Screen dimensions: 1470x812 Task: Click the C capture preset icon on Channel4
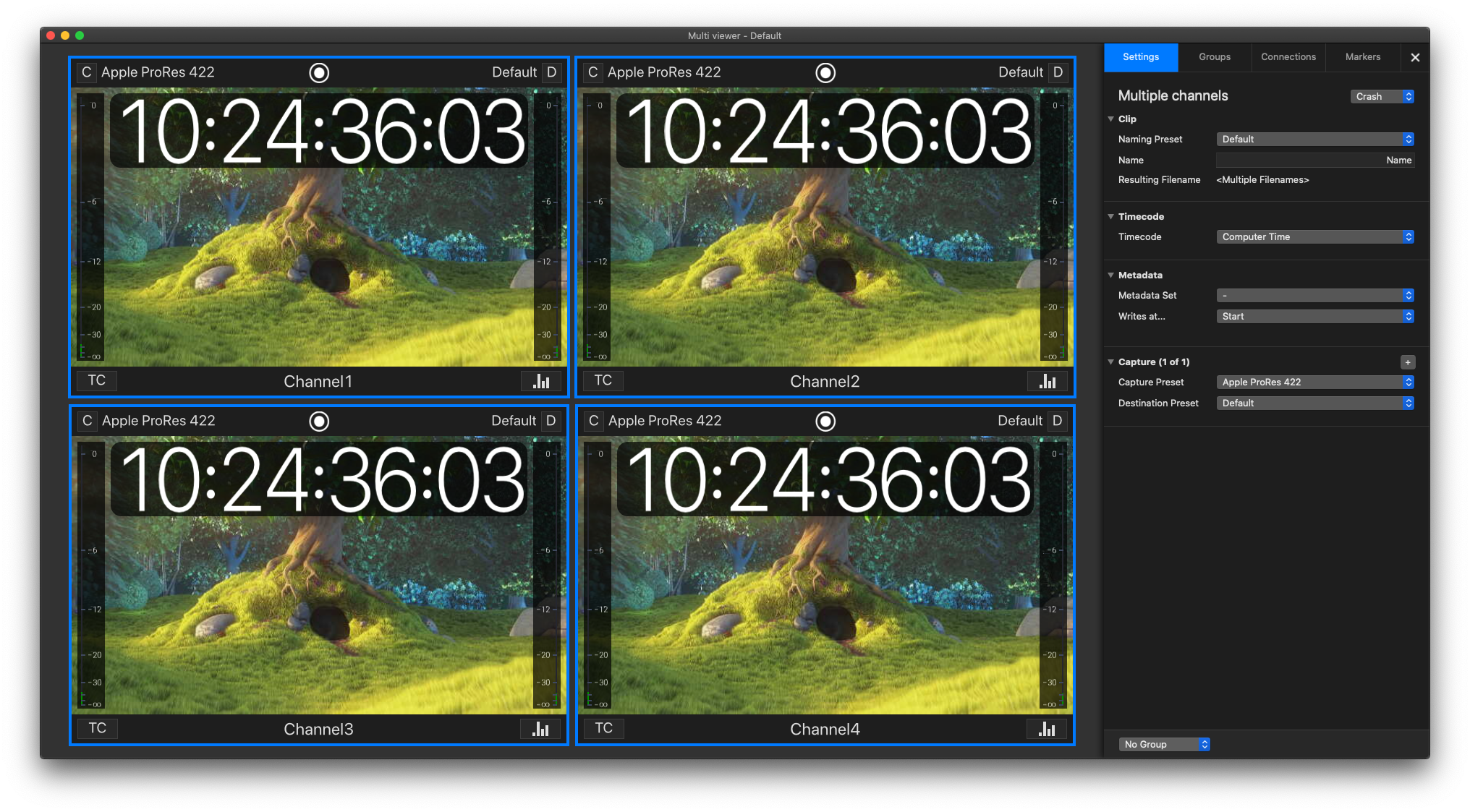(x=594, y=421)
